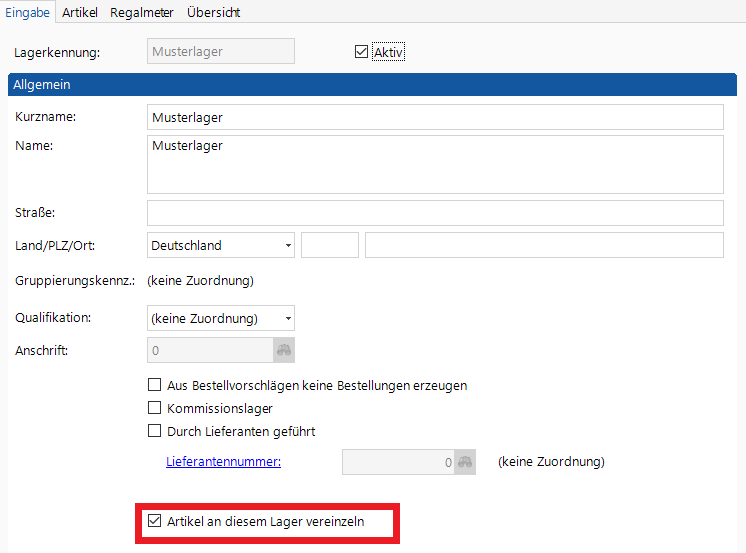Click the Ort city input field
746x553 pixels.
point(543,245)
